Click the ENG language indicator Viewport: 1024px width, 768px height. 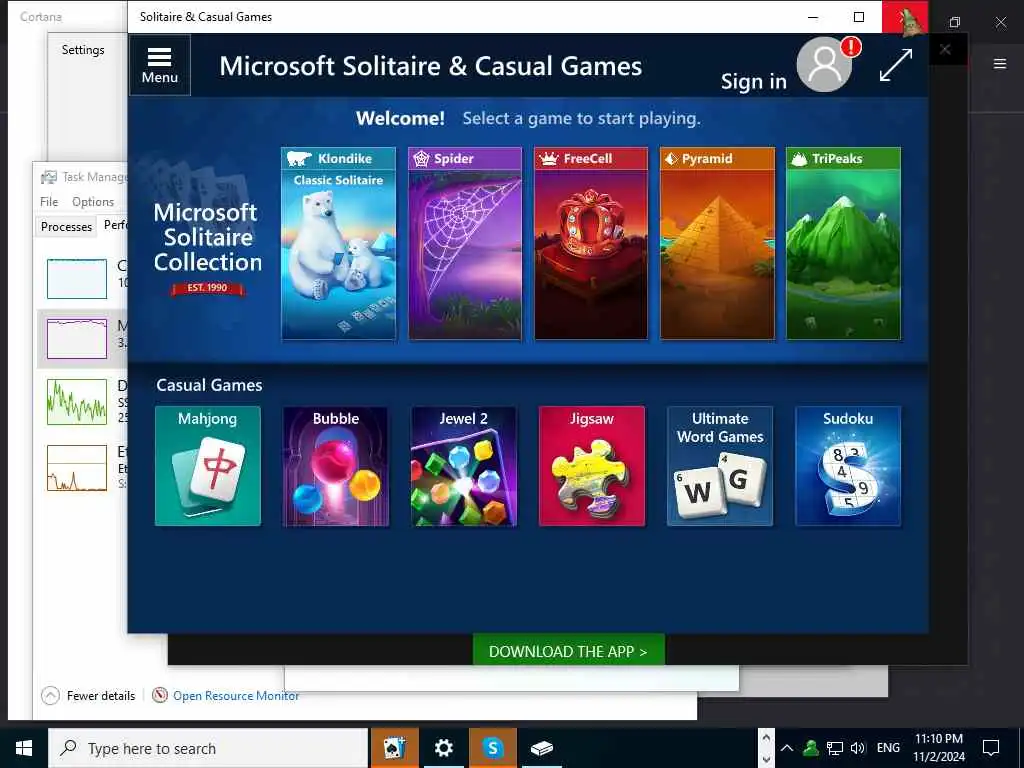click(x=888, y=748)
